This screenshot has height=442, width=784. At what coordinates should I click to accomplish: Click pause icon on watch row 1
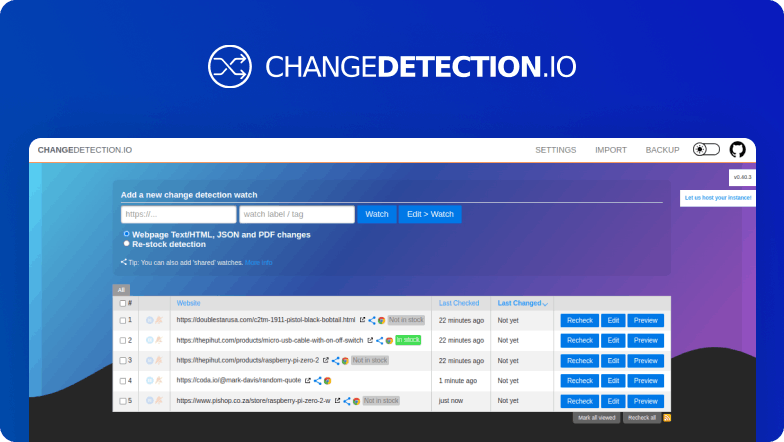click(x=150, y=320)
